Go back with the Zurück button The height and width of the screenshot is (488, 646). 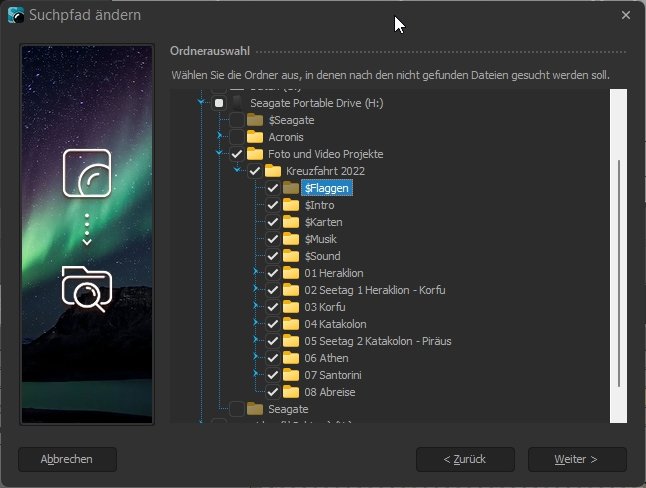464,459
